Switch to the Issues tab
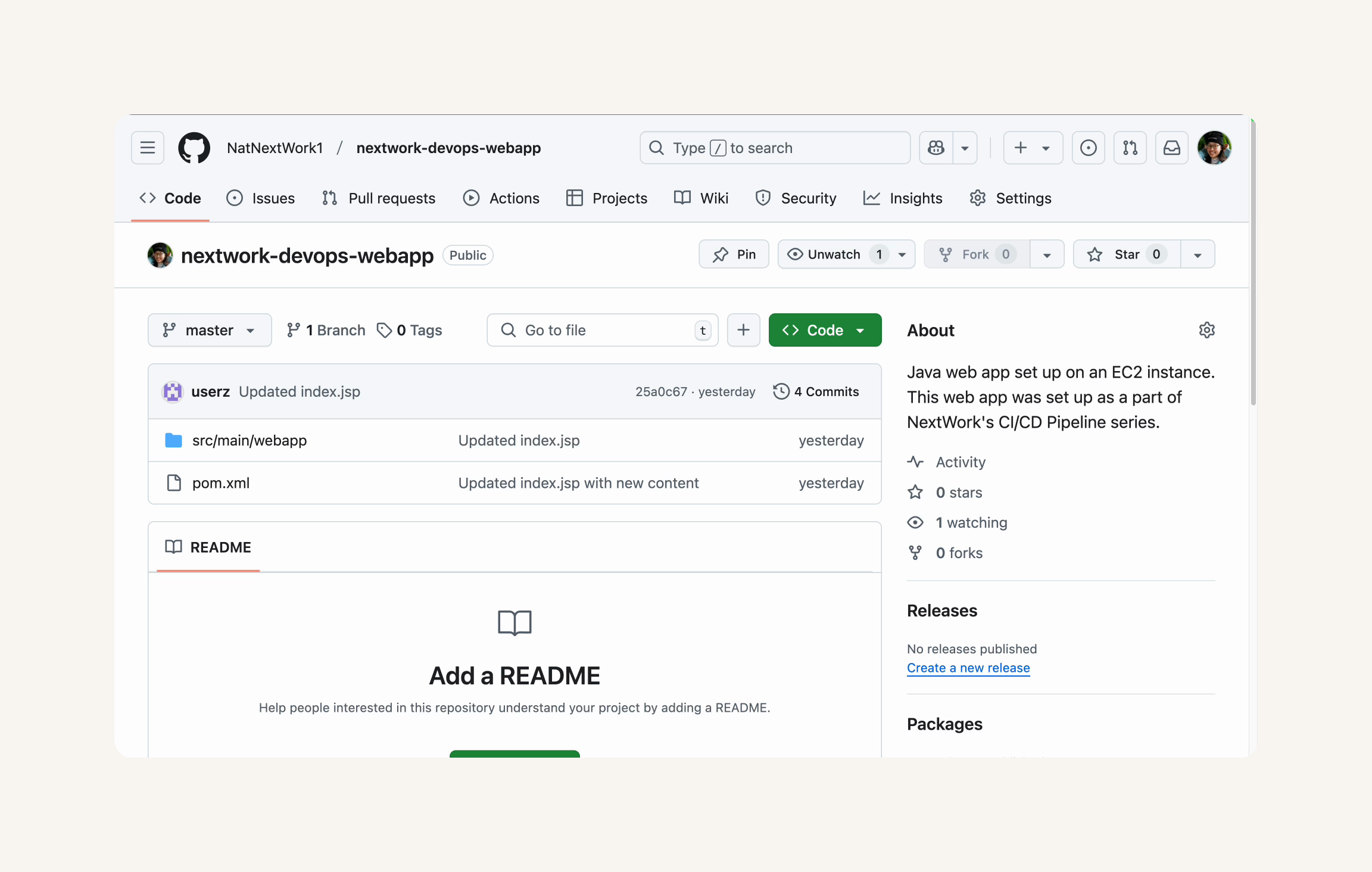The width and height of the screenshot is (1372, 872). pyautogui.click(x=261, y=198)
